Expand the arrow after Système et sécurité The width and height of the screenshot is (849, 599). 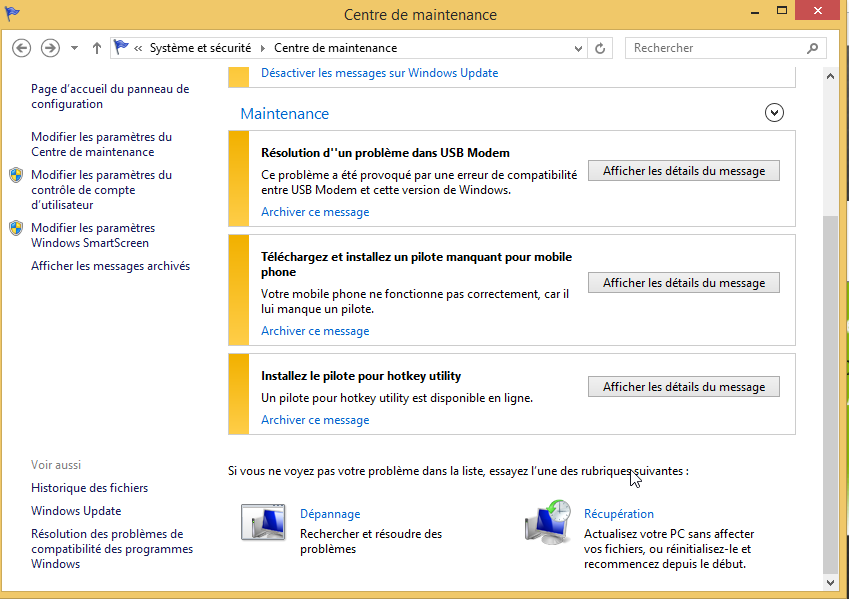263,49
